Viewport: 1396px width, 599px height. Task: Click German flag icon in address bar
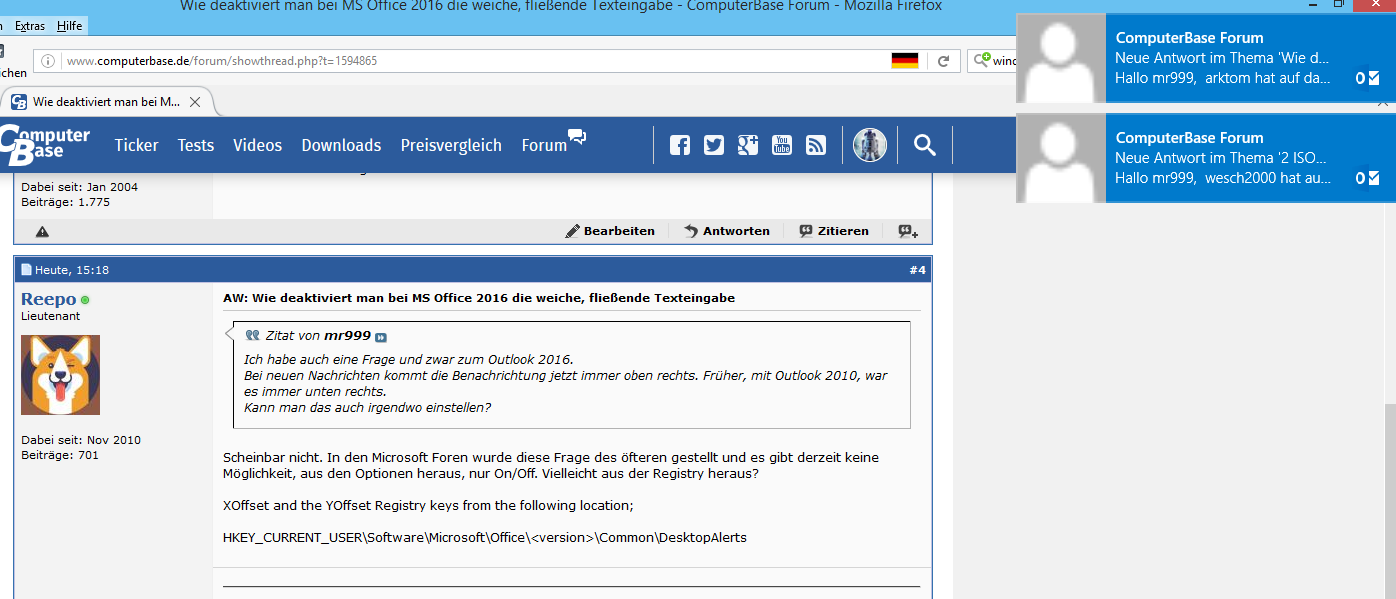point(905,61)
